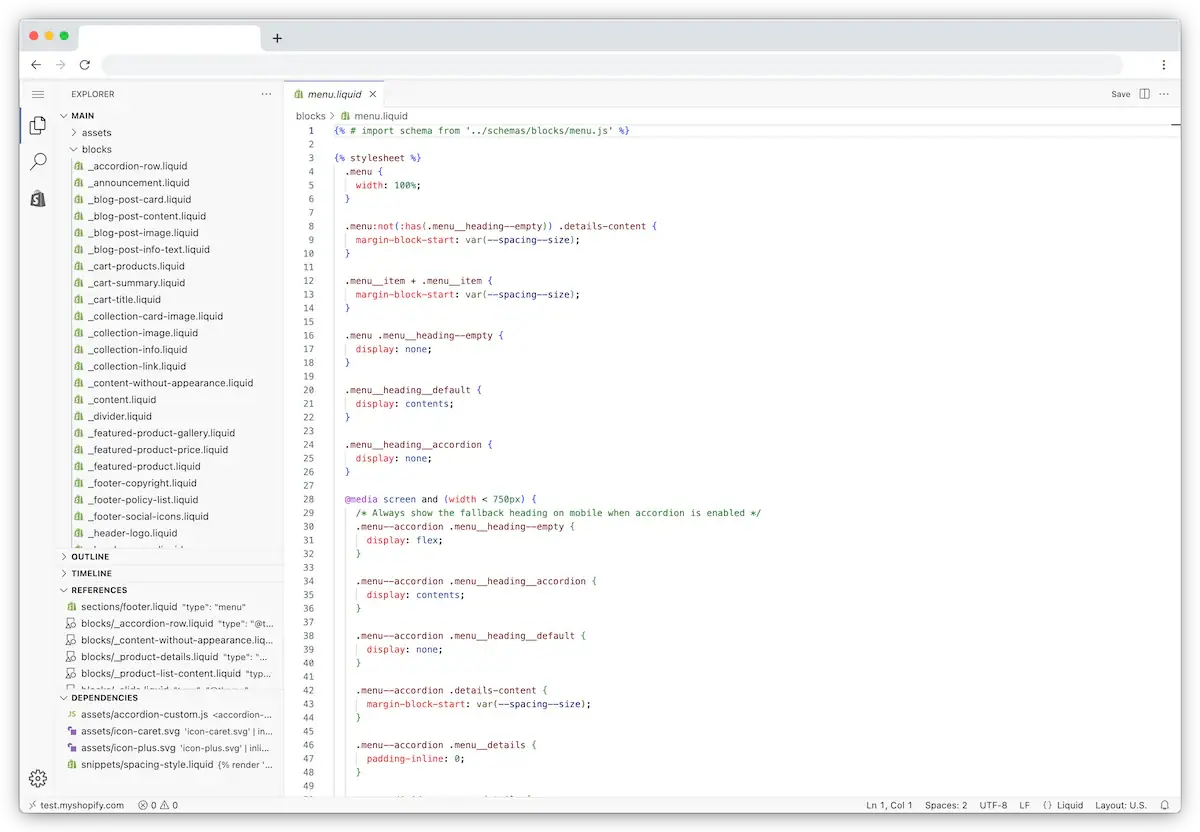Click Liquid language mode status
Screen dimensions: 1200x832
coord(1063,805)
